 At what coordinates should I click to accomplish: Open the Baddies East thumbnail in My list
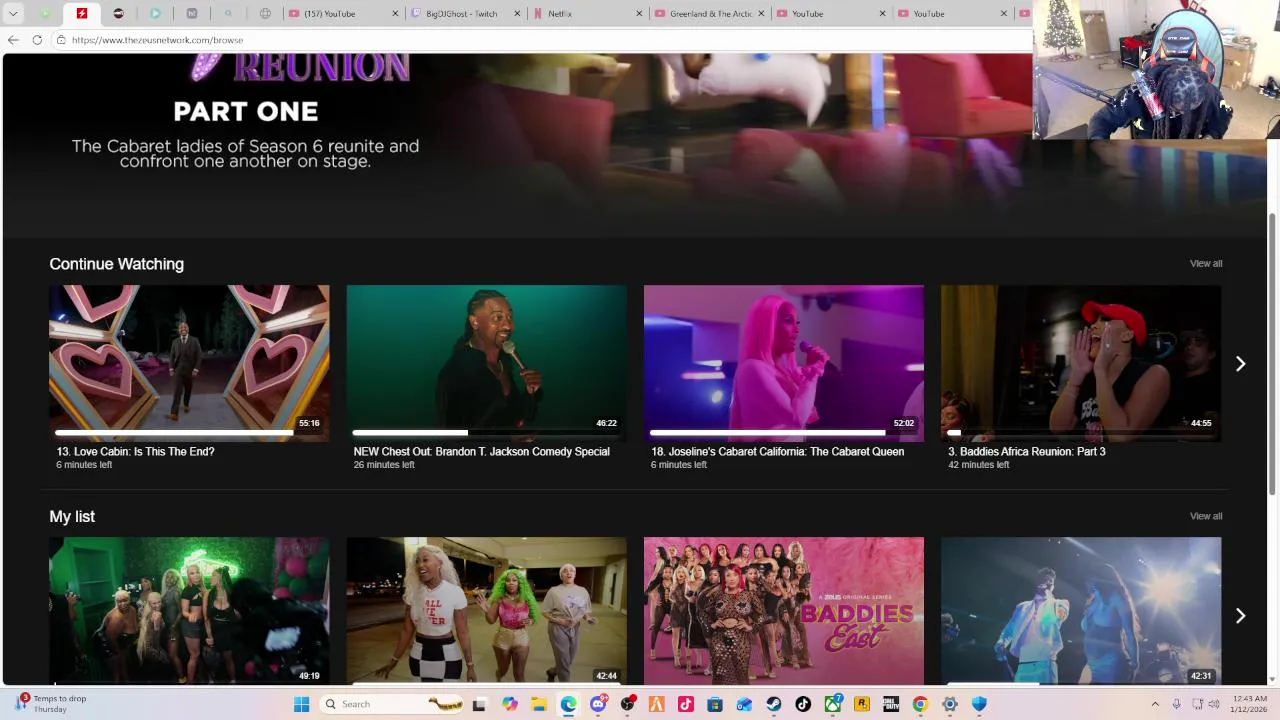click(784, 611)
